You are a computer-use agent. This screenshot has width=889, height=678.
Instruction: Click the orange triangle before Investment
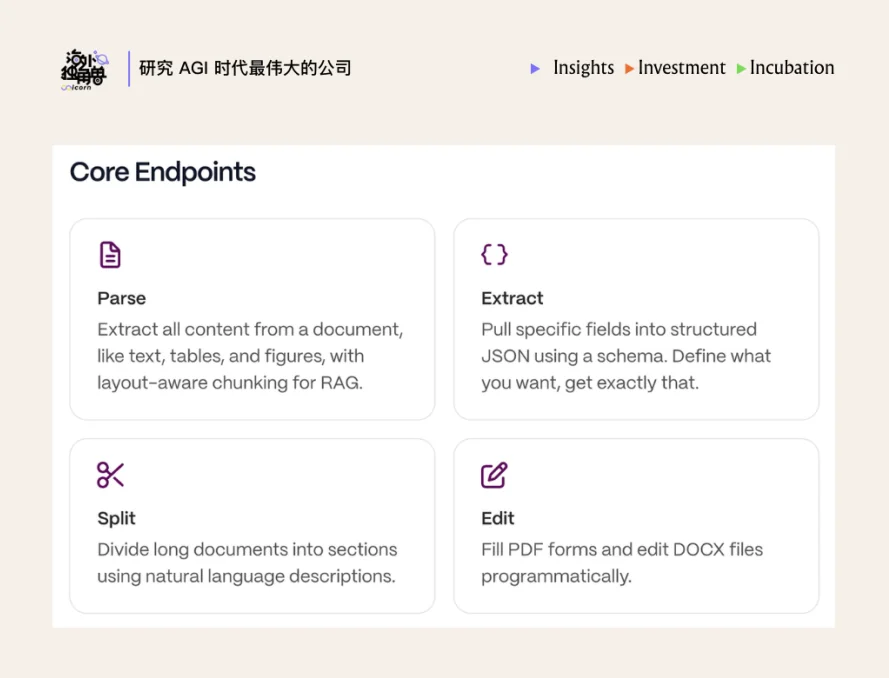[630, 68]
